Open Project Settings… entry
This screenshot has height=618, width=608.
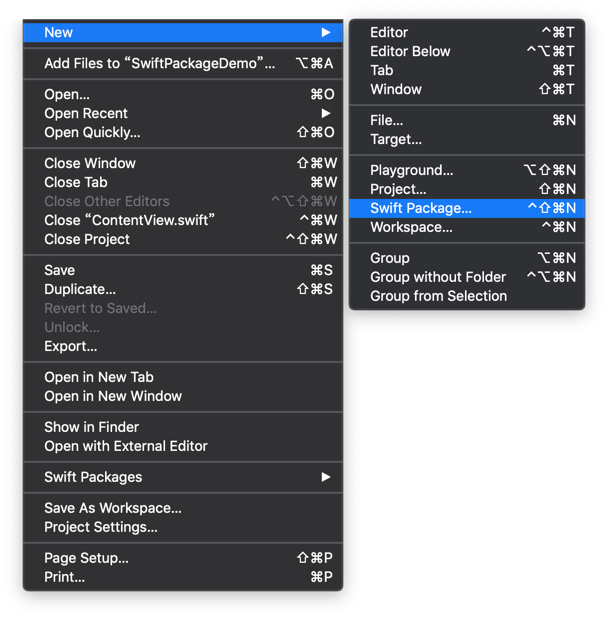pyautogui.click(x=183, y=527)
